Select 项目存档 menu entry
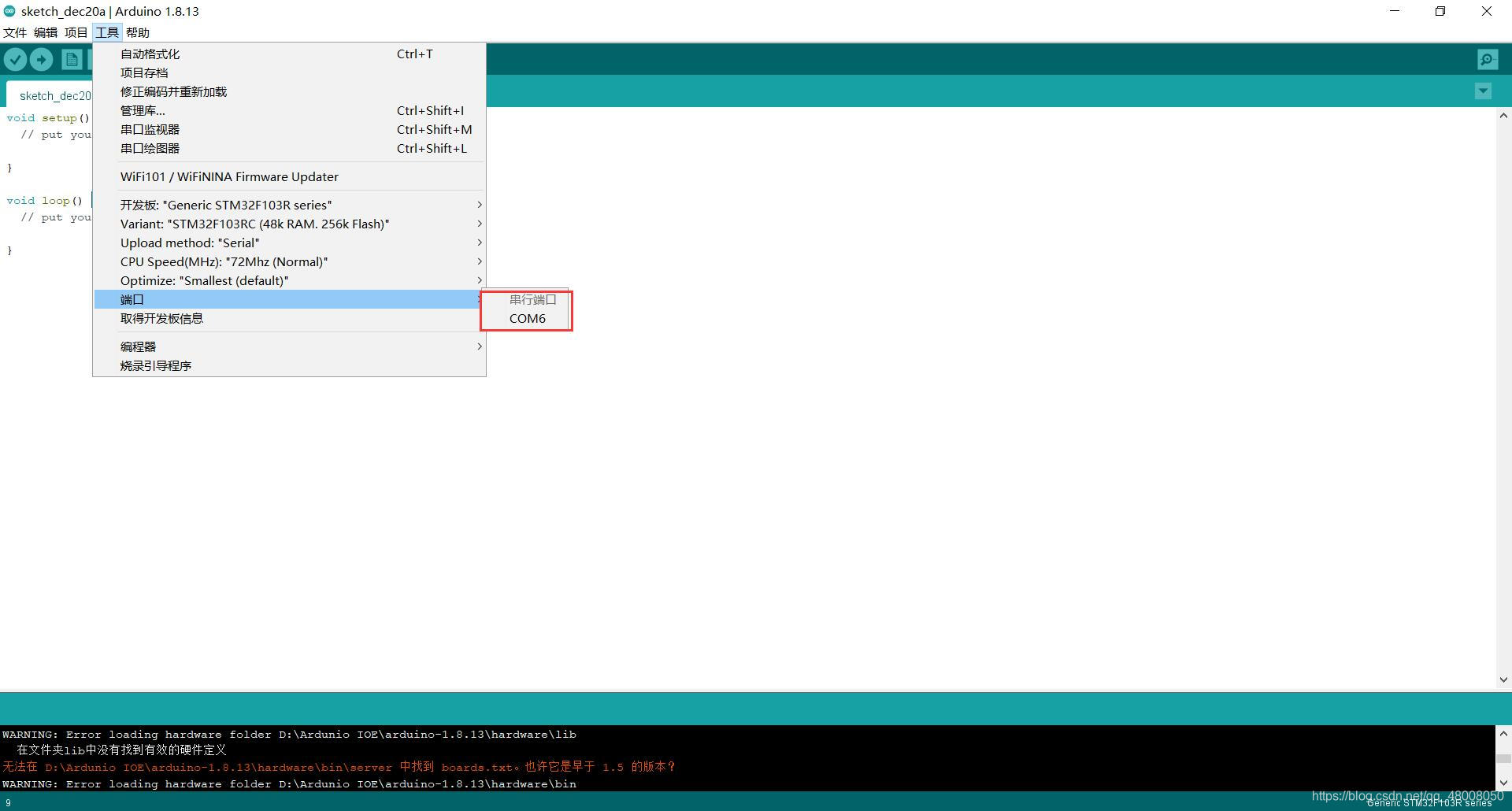Image resolution: width=1512 pixels, height=811 pixels. (289, 72)
